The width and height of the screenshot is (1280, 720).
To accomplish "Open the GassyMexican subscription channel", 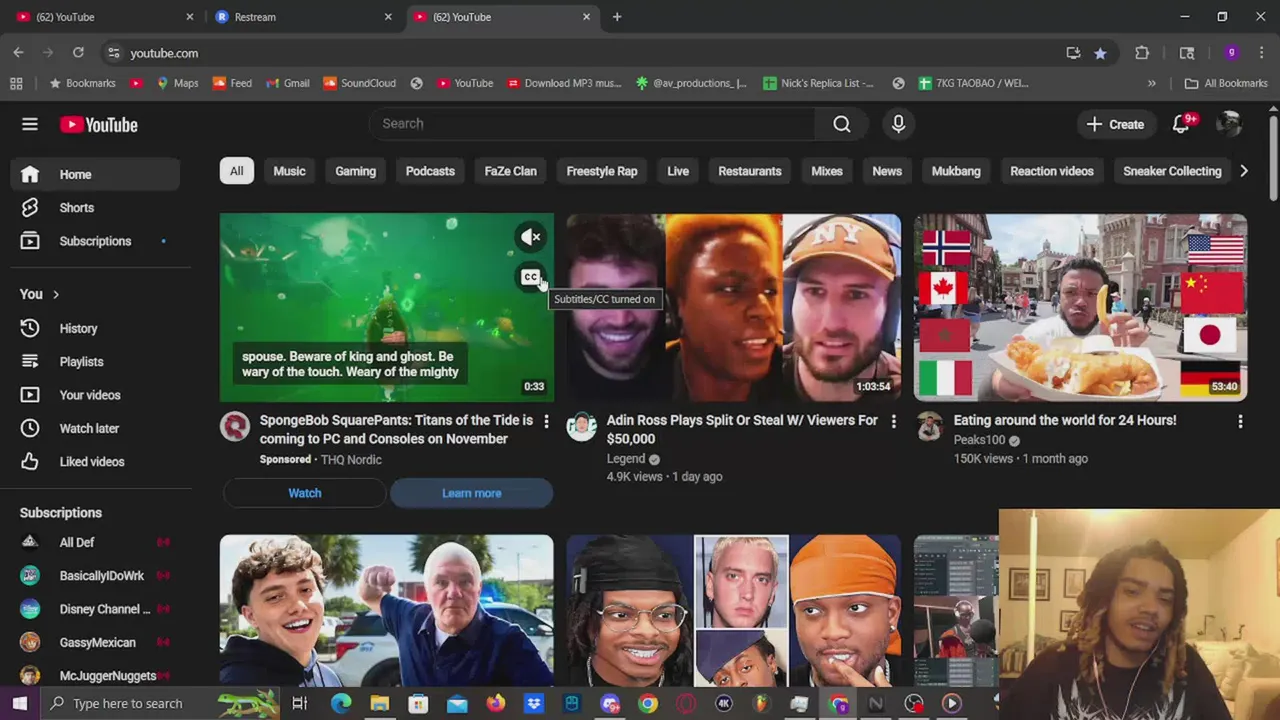I will 96,642.
